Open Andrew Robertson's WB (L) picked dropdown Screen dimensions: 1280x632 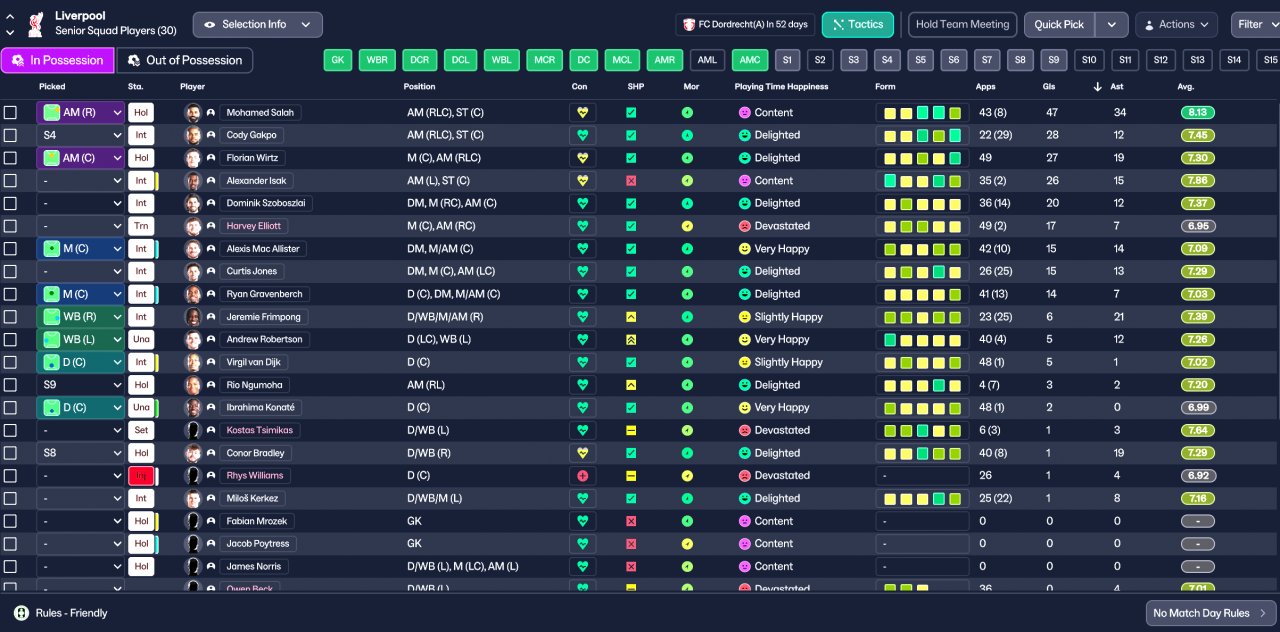click(x=80, y=340)
